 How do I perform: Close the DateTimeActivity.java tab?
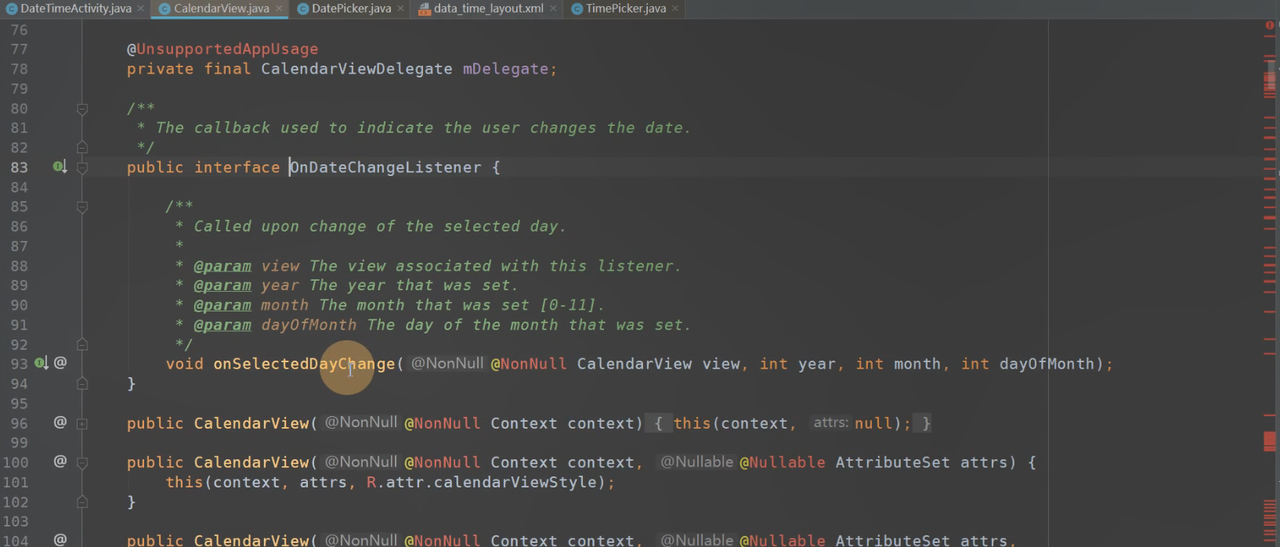point(141,8)
